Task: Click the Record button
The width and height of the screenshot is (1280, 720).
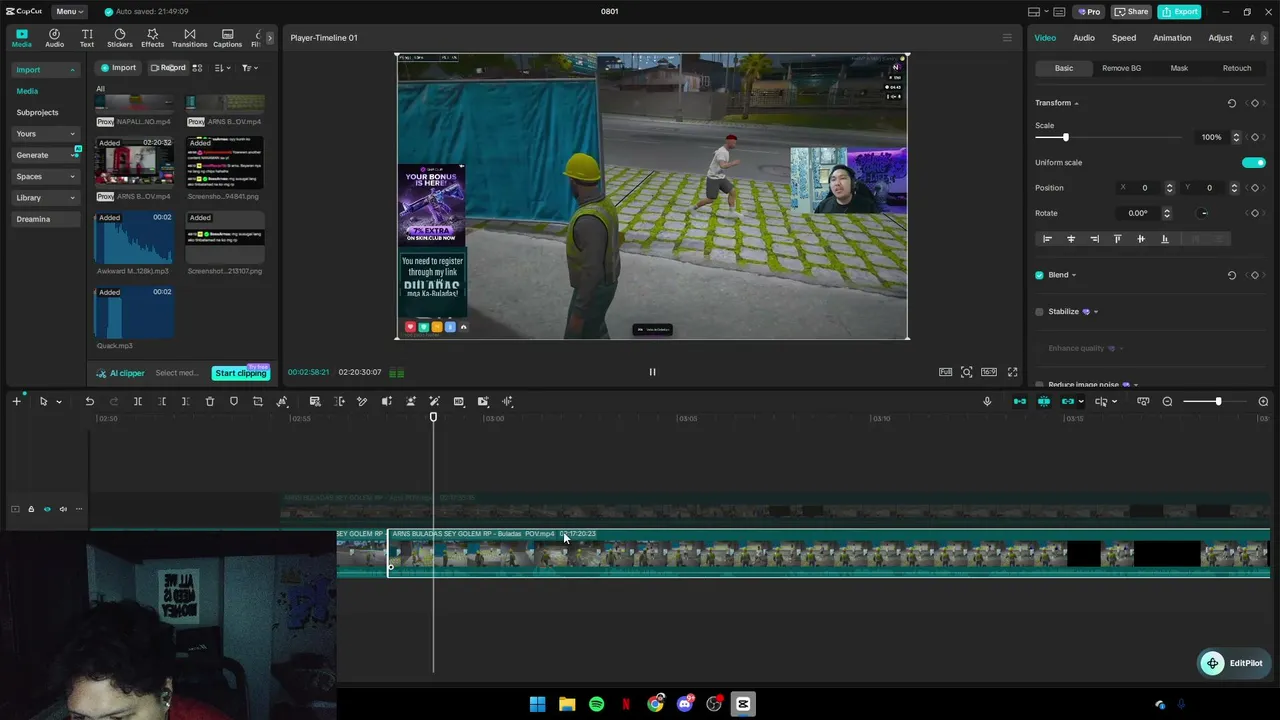Action: click(168, 68)
